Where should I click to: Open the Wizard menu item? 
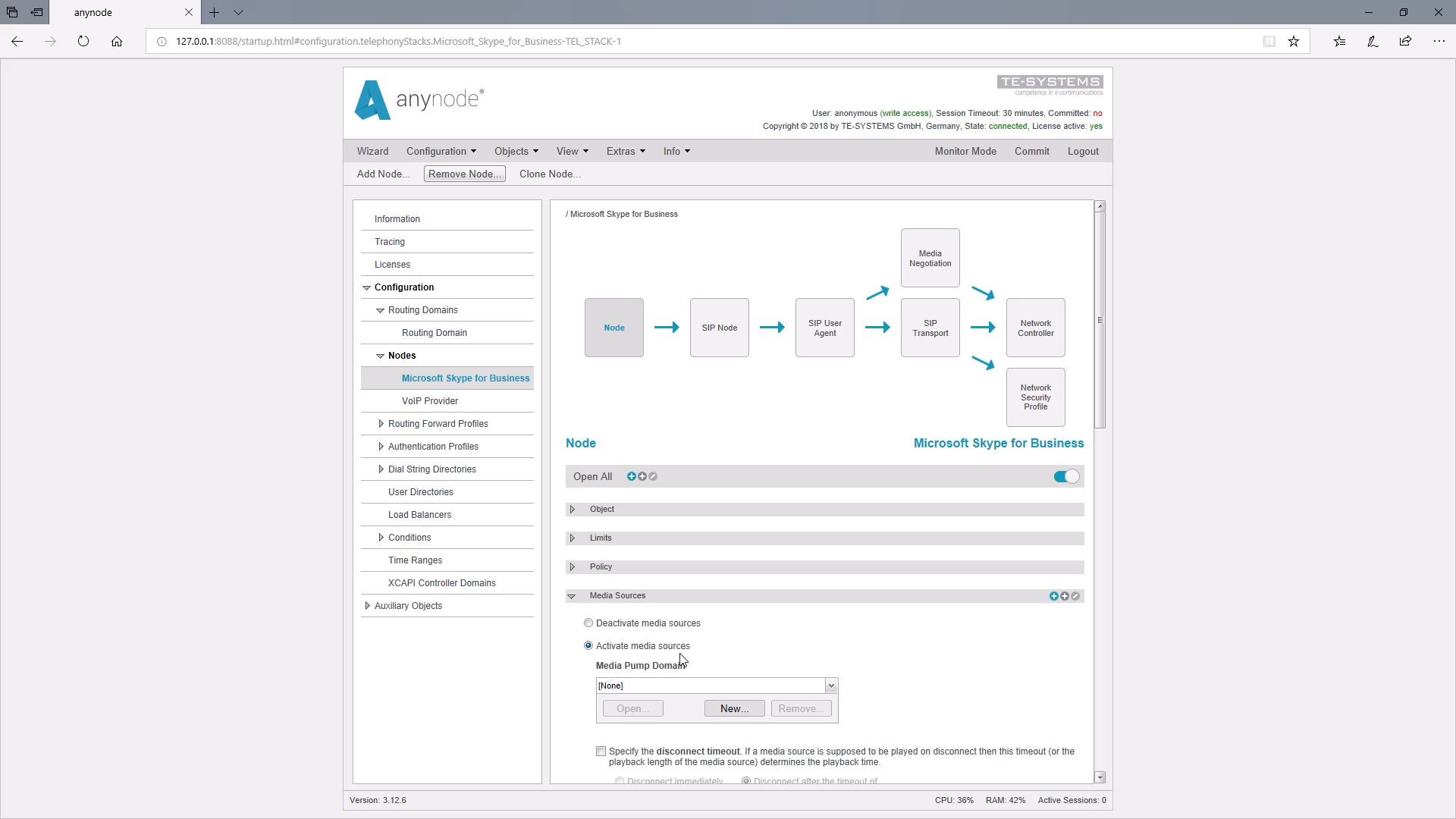click(x=372, y=151)
